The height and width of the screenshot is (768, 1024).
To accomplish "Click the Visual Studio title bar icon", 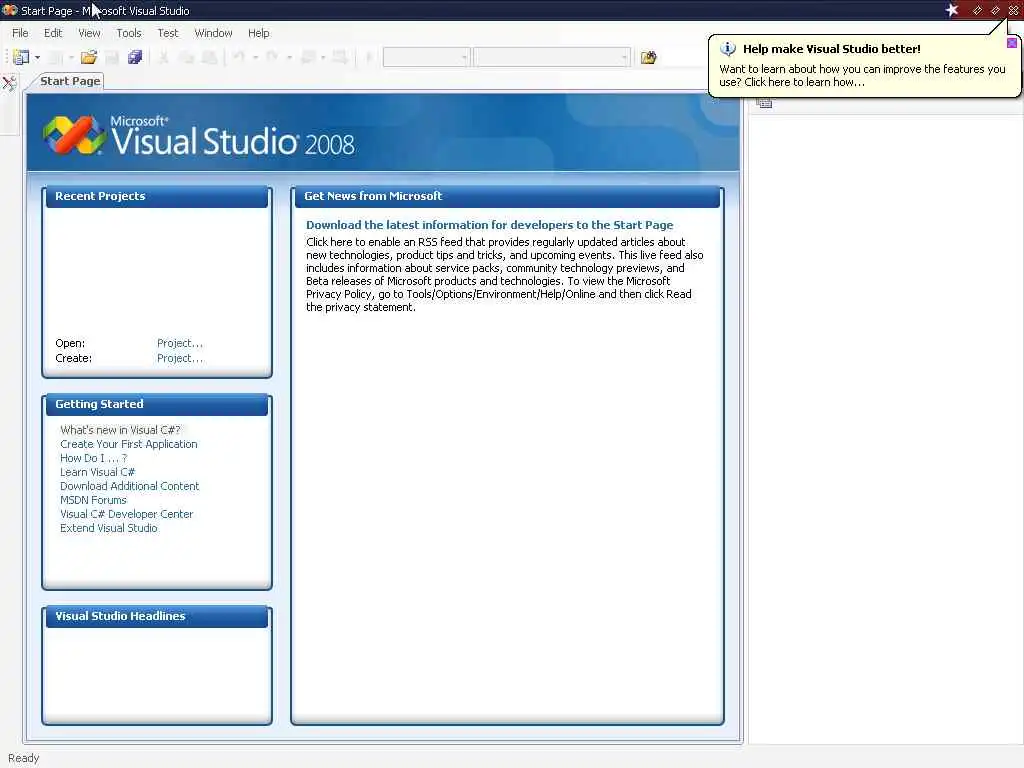I will (x=9, y=10).
